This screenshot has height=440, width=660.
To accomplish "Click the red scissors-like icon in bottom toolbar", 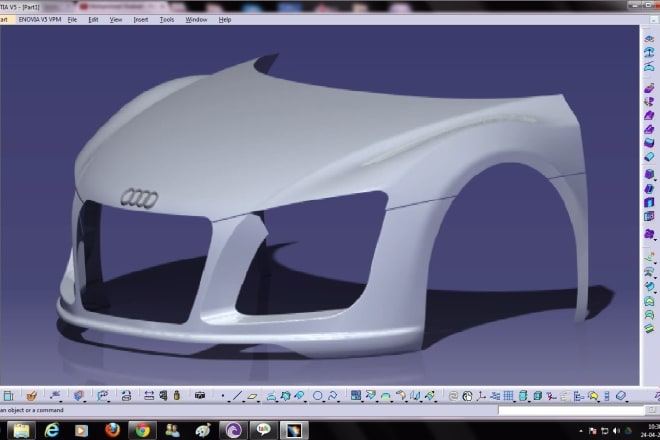I will pos(551,396).
